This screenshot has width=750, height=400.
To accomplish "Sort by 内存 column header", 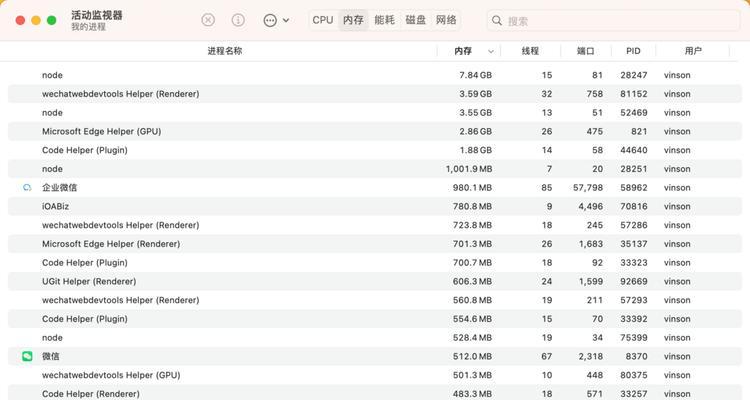I will click(463, 51).
